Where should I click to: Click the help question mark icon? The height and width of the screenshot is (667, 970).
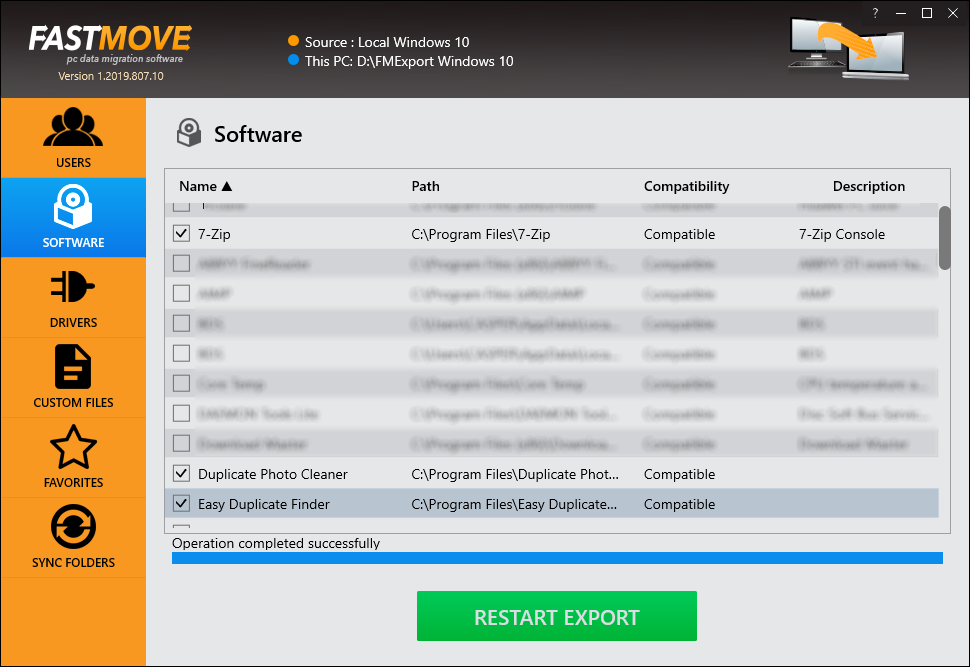[x=875, y=13]
